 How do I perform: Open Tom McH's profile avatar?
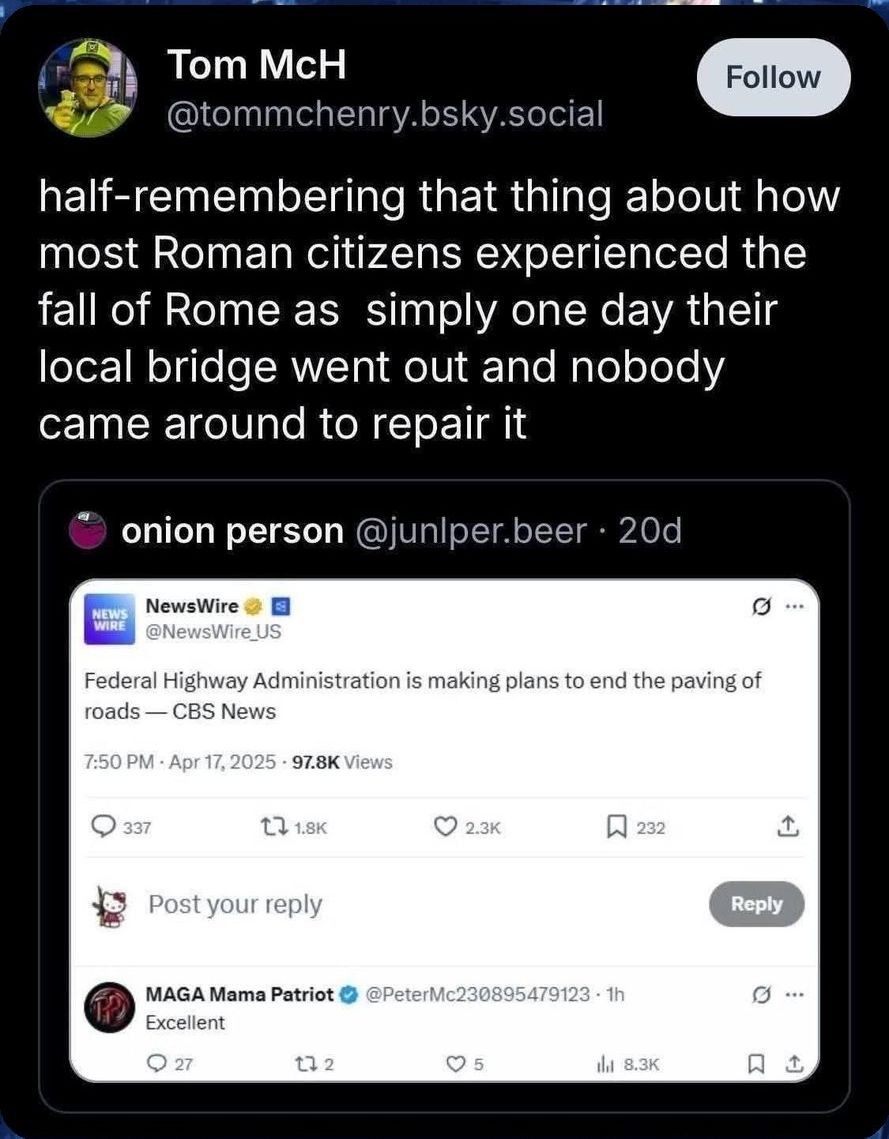87,89
